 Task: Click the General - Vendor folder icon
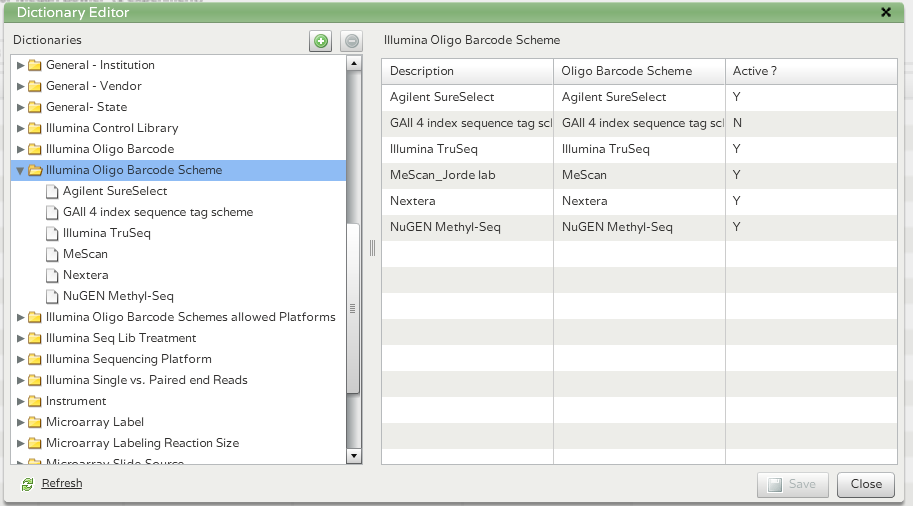[35, 86]
